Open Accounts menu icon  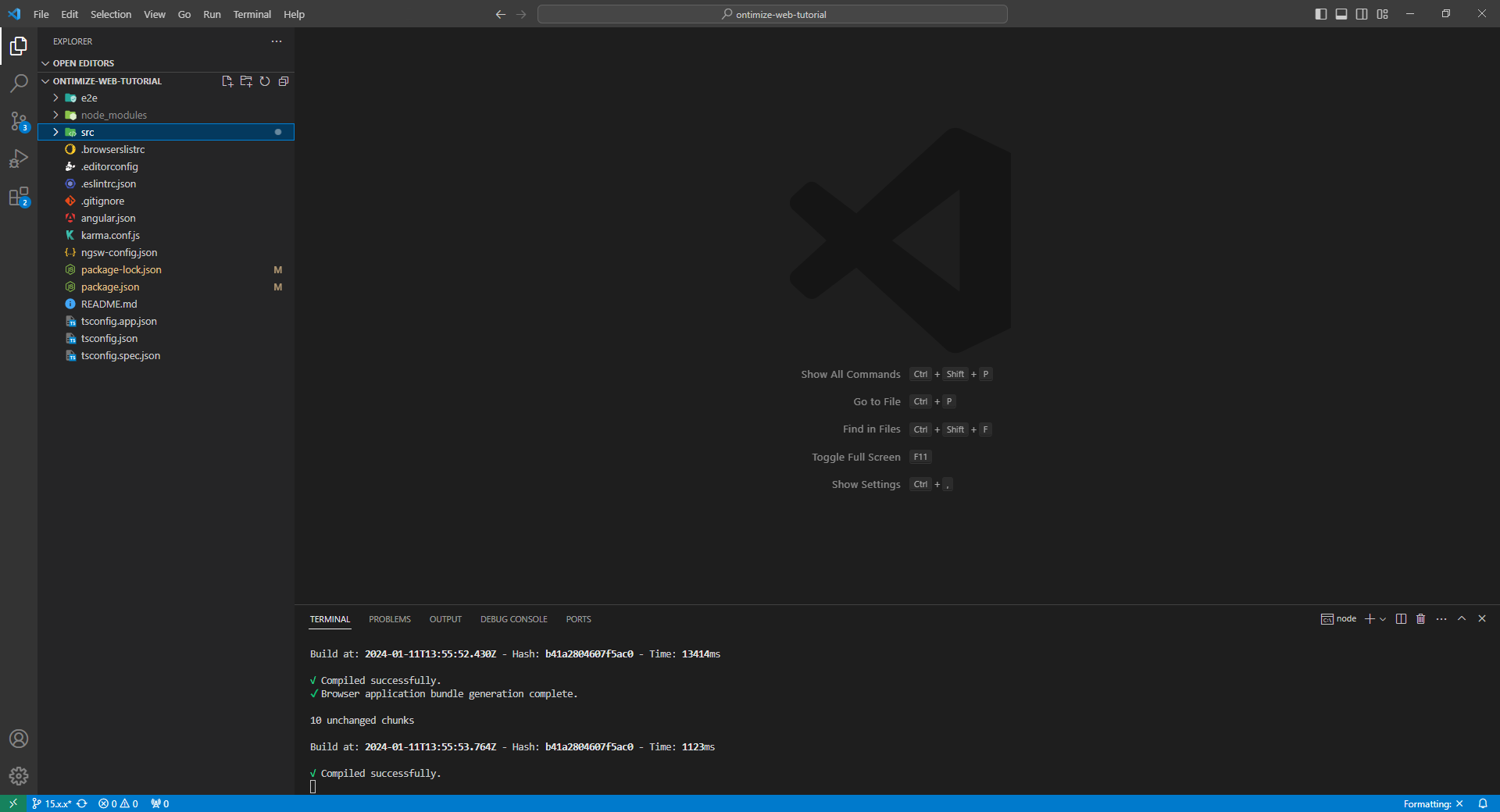[19, 739]
